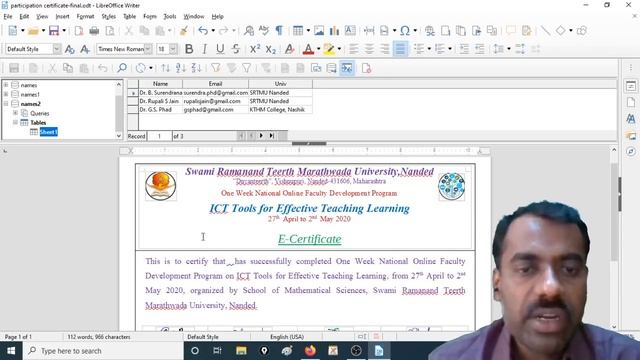Apply the yellow highlighting color
This screenshot has height=360, width=640.
tap(329, 49)
